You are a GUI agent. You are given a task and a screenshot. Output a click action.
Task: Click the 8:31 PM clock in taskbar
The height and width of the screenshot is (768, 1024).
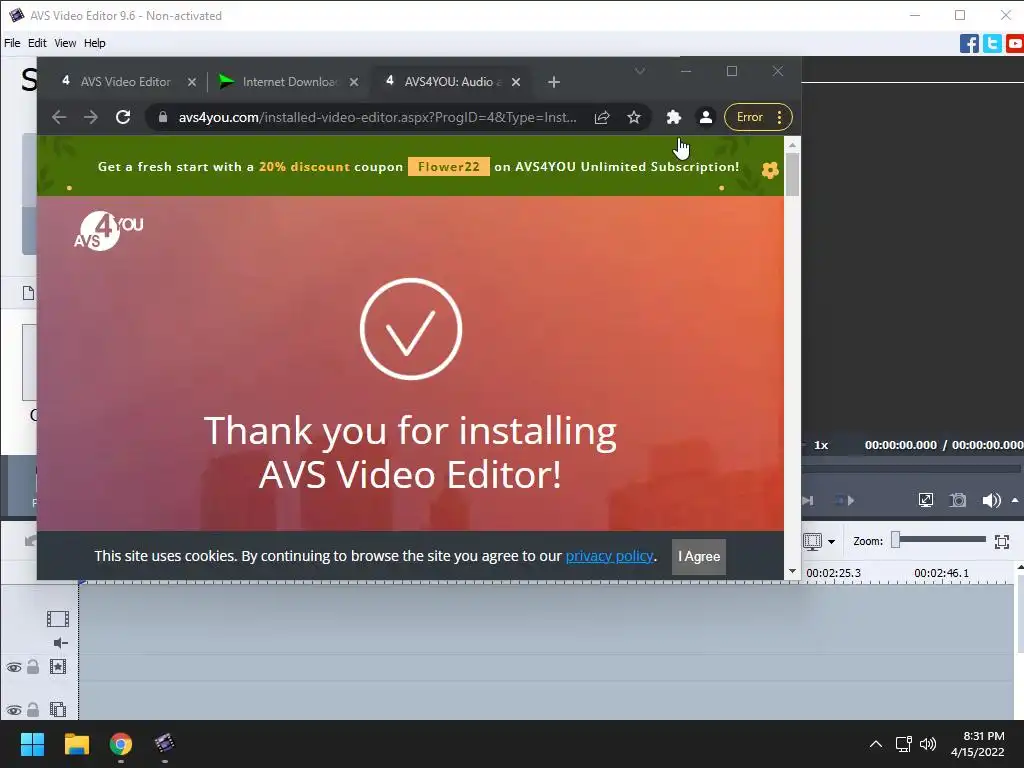[983, 736]
